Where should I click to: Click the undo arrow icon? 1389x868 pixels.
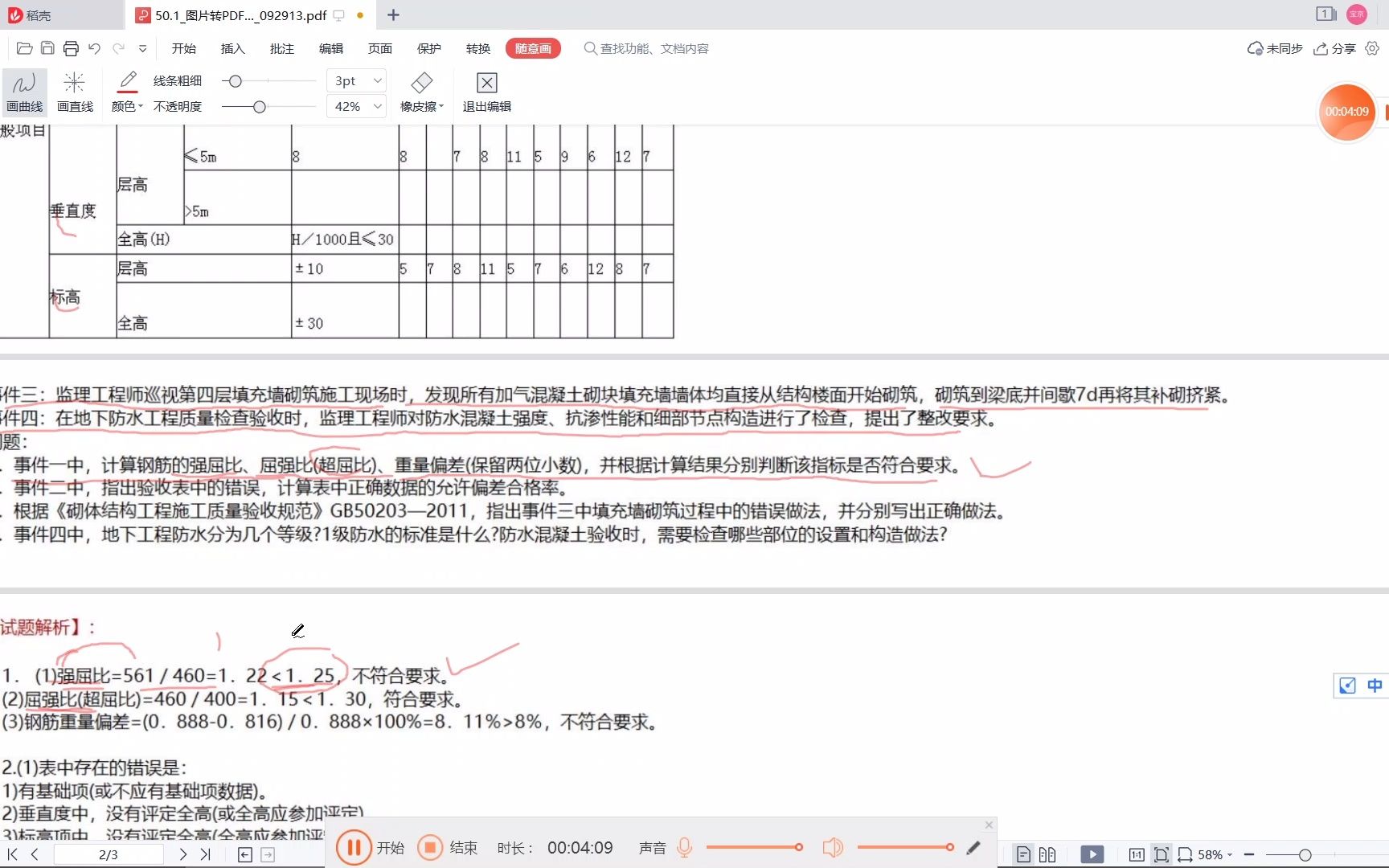94,48
